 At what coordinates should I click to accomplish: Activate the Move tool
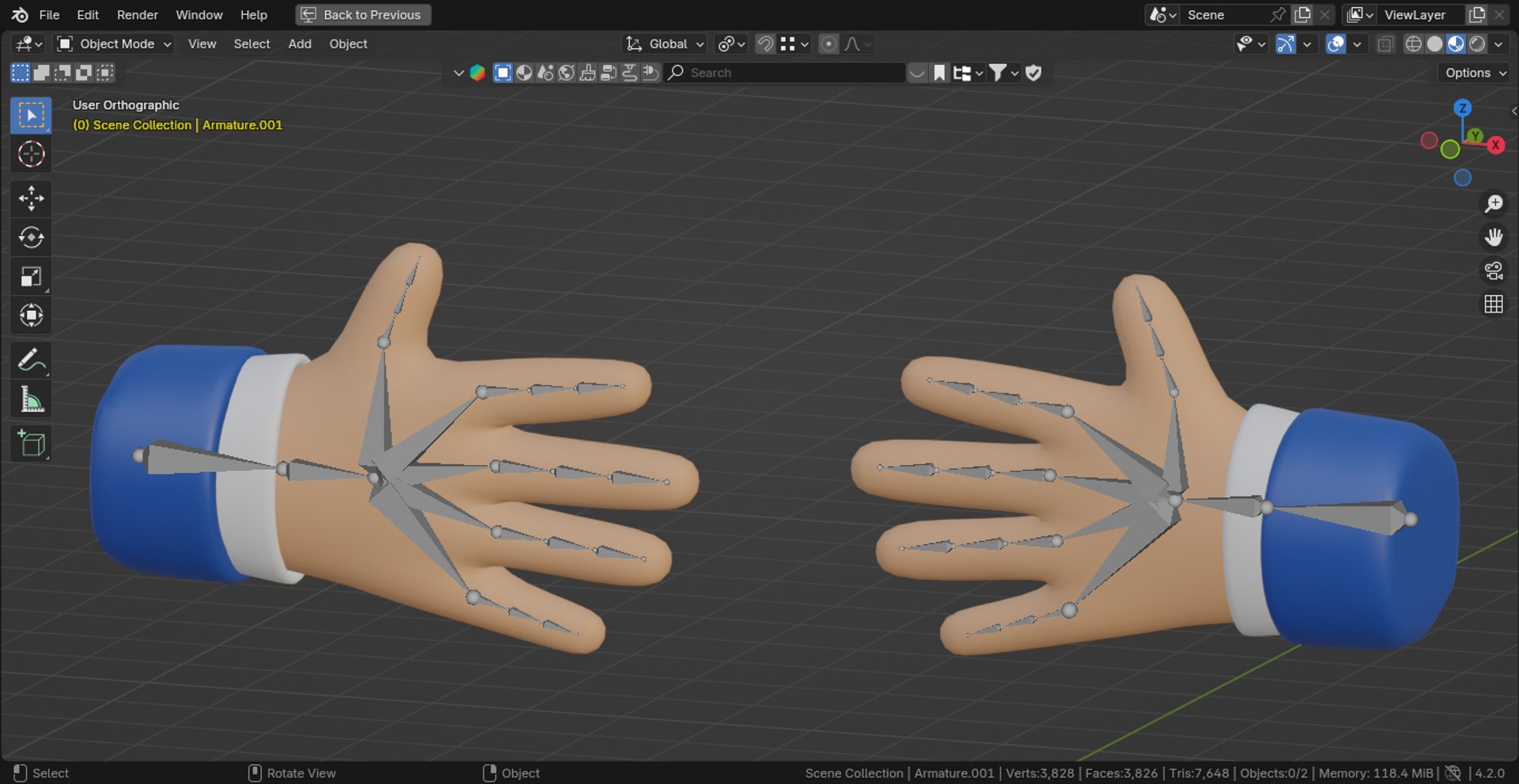[31, 199]
